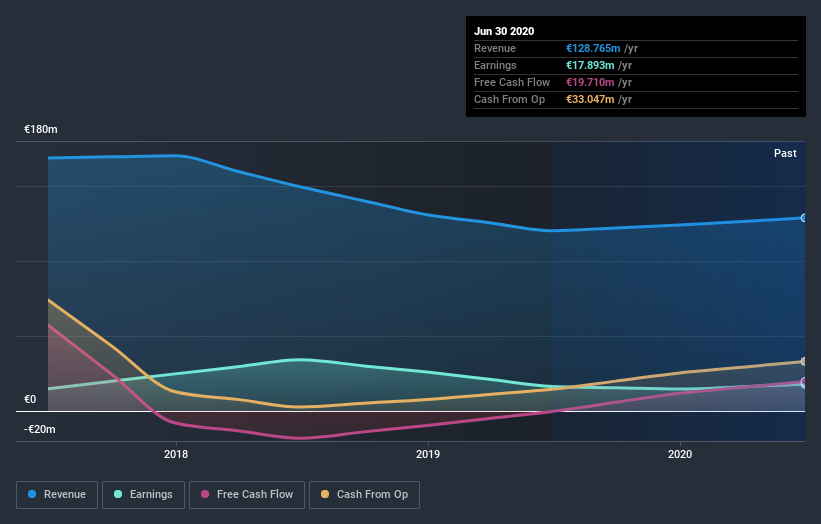The height and width of the screenshot is (524, 821).
Task: Click the Jun 30 2020 tooltip date
Action: [504, 31]
